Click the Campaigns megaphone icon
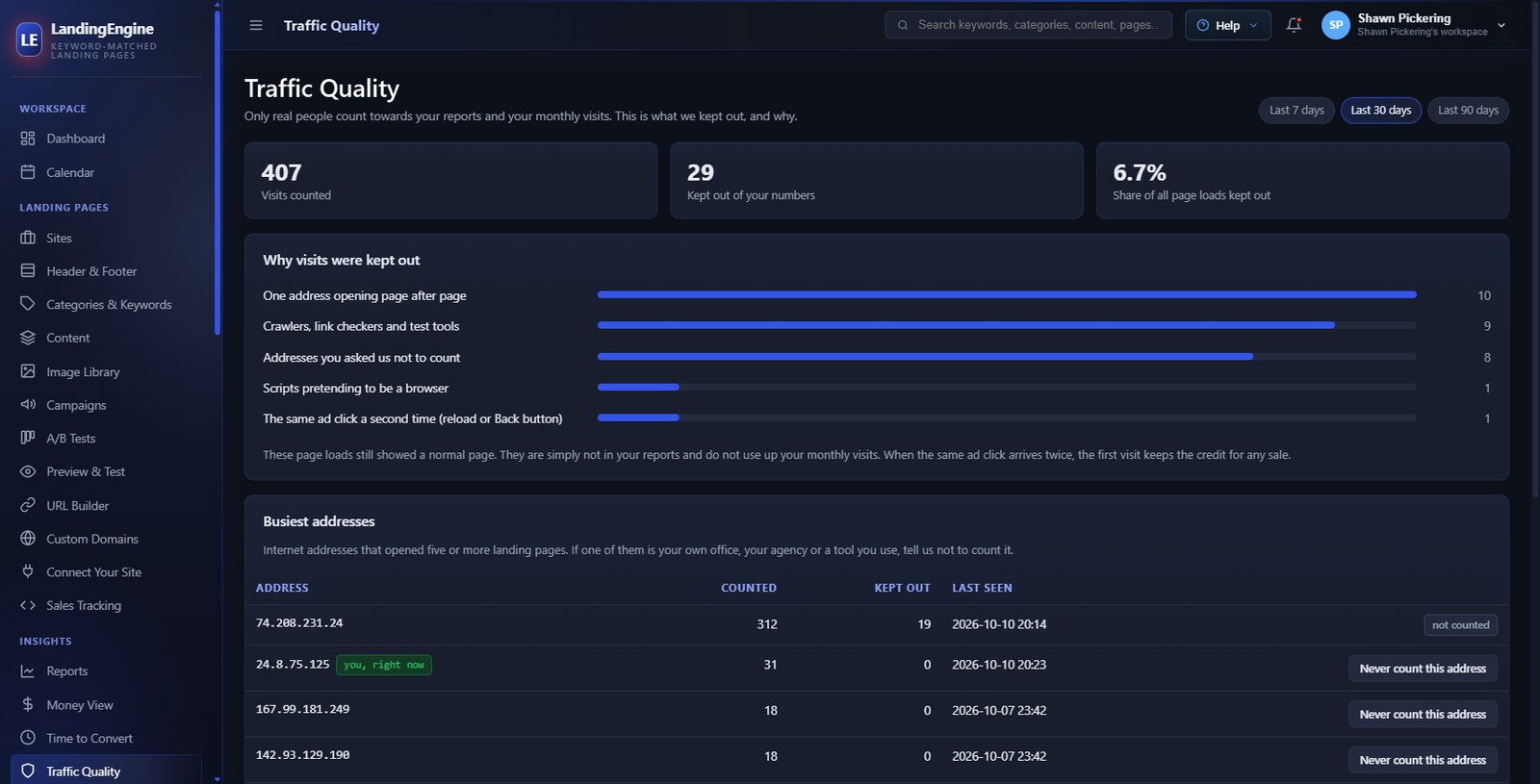This screenshot has height=784, width=1540. tap(28, 405)
